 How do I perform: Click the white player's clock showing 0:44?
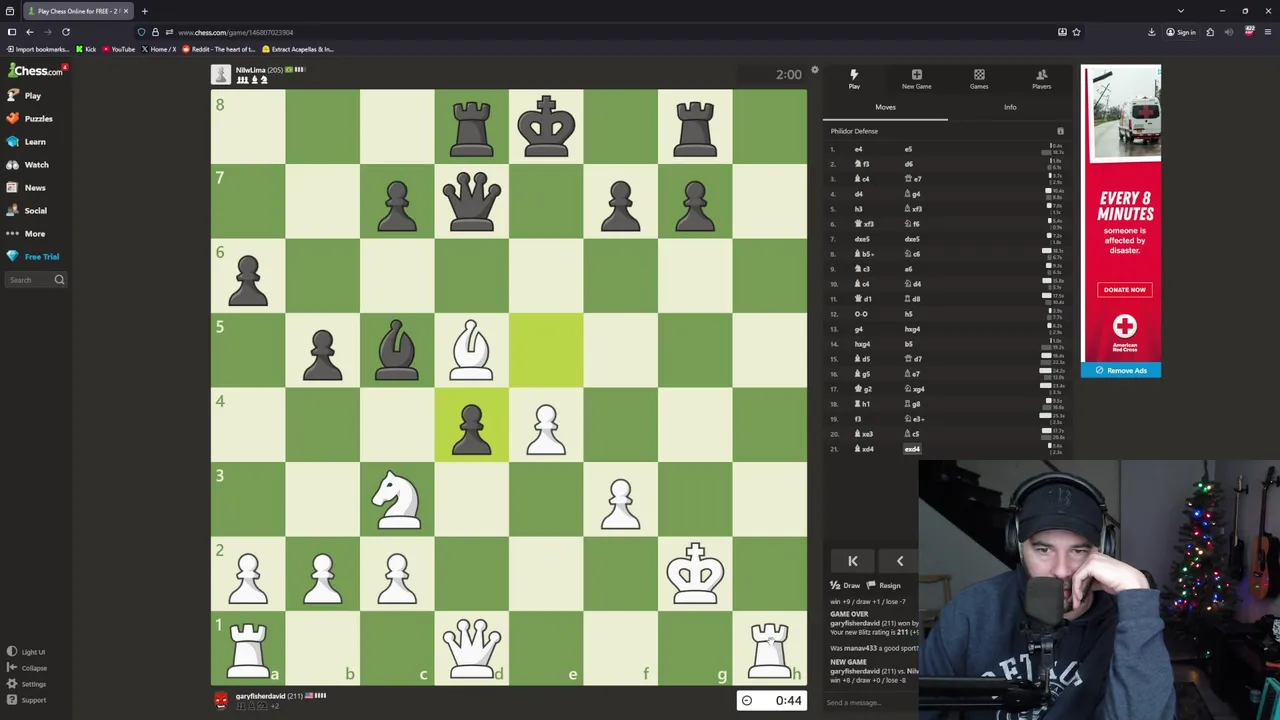click(x=771, y=701)
